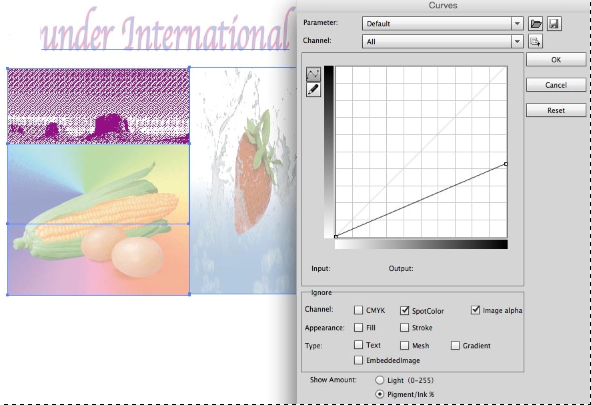Click the Reset button

[x=556, y=110]
